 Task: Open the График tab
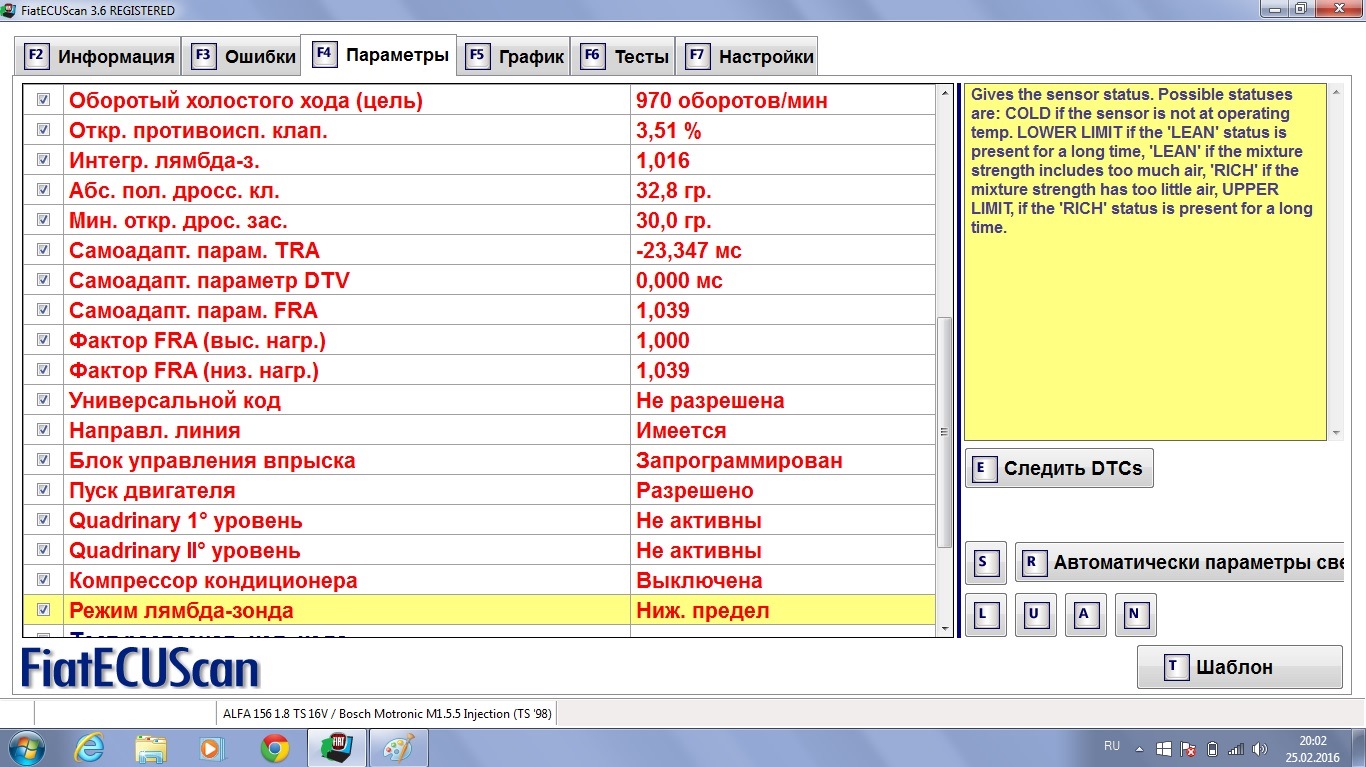coord(516,56)
